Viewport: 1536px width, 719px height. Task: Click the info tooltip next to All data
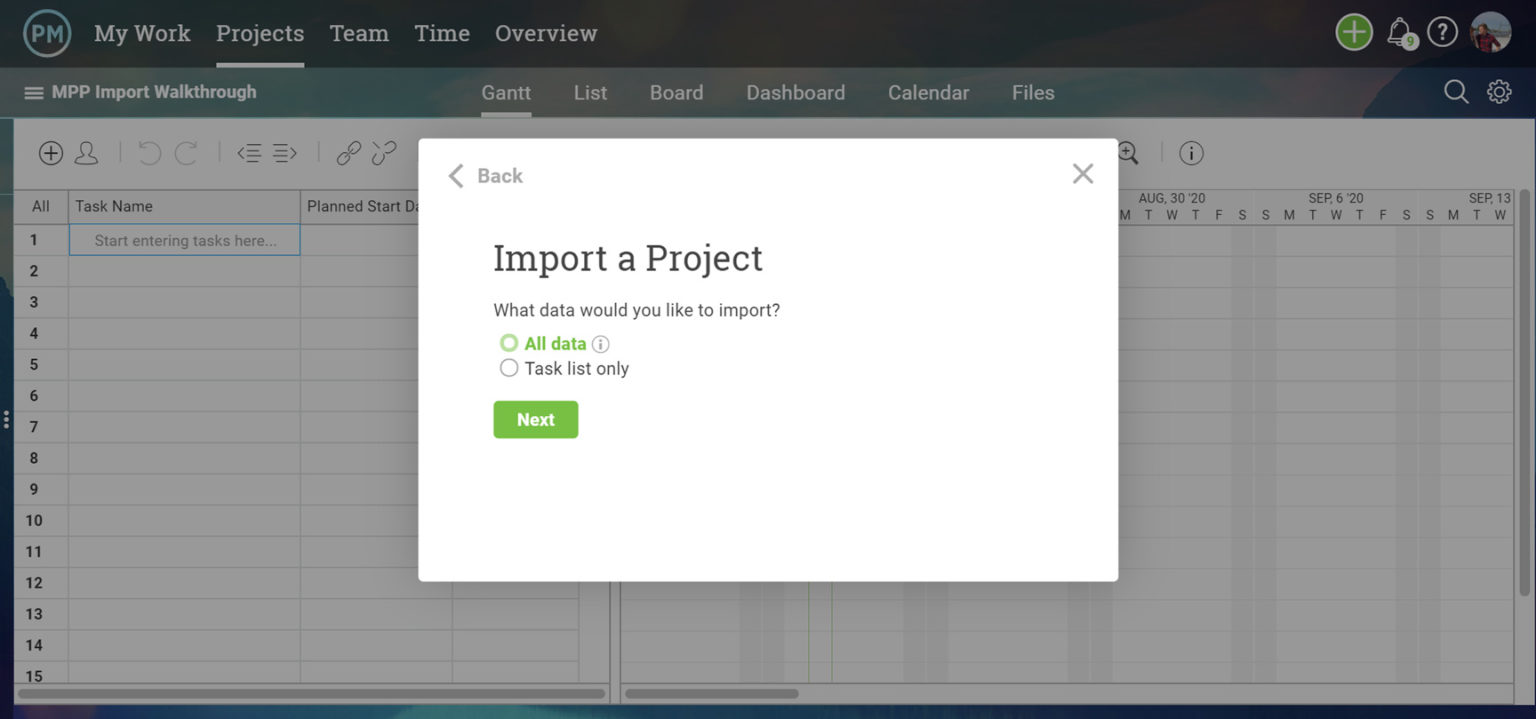(600, 343)
